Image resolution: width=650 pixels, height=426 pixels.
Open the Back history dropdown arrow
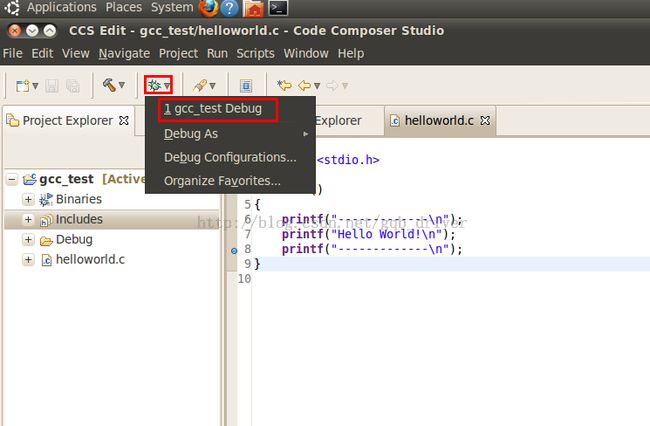(x=317, y=86)
